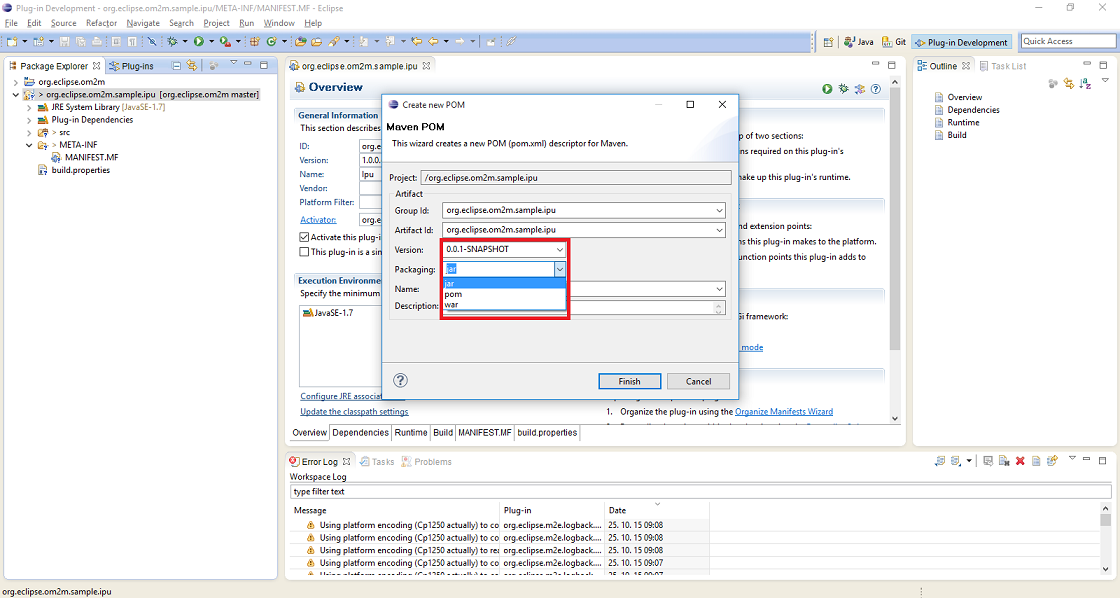This screenshot has width=1120, height=598.
Task: Open the Version dropdown in POM dialog
Action: [559, 249]
